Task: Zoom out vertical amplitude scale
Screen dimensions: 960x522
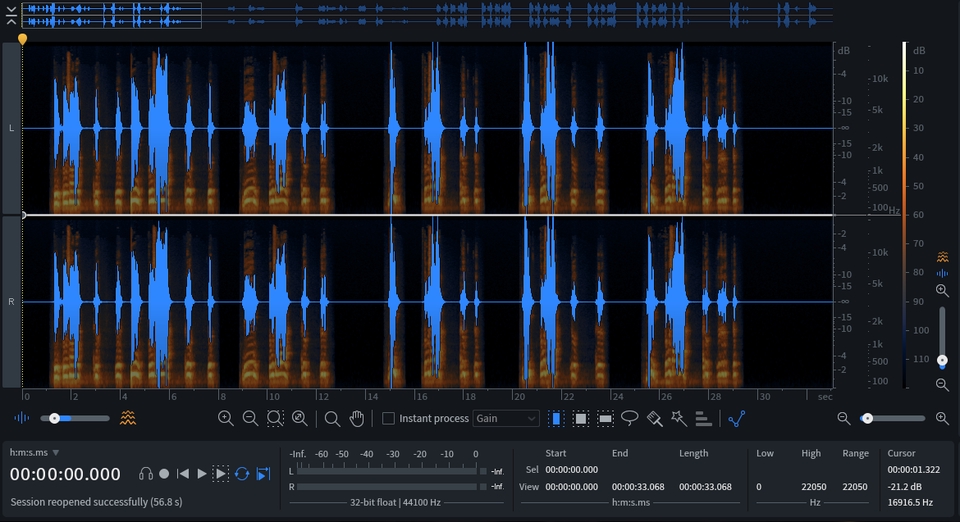Action: [x=942, y=384]
